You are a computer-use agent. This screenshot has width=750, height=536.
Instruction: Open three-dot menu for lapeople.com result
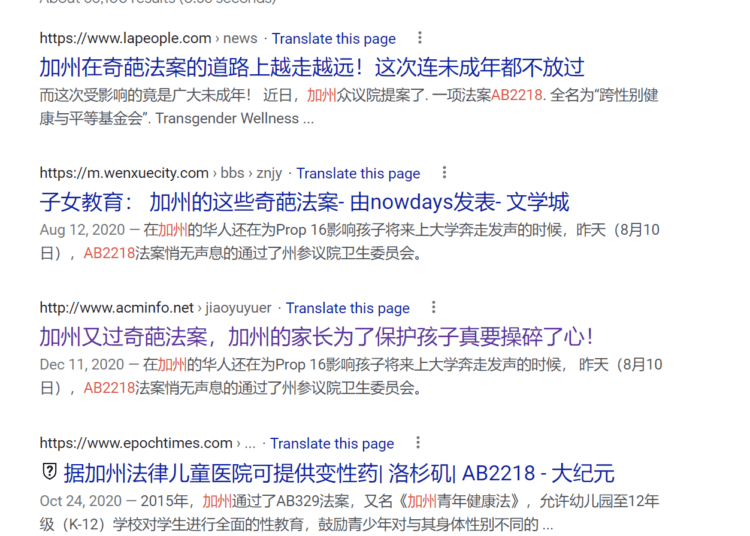420,38
